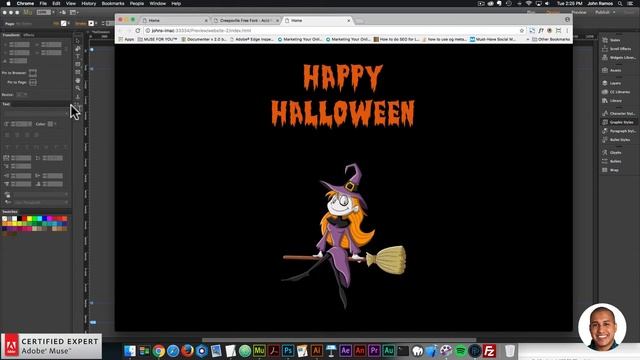Open the History menu
This screenshot has height=360, width=640.
click(88, 3)
